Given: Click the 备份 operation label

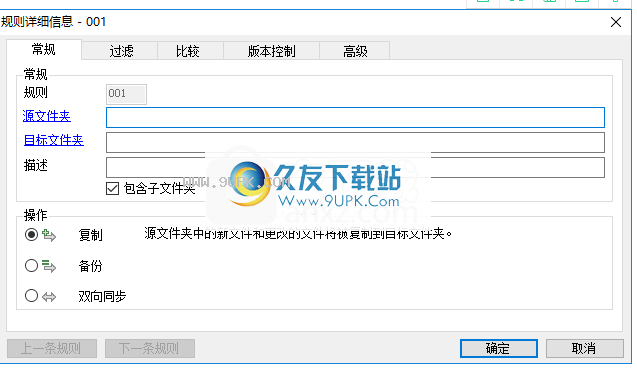Looking at the screenshot, I should point(91,266).
